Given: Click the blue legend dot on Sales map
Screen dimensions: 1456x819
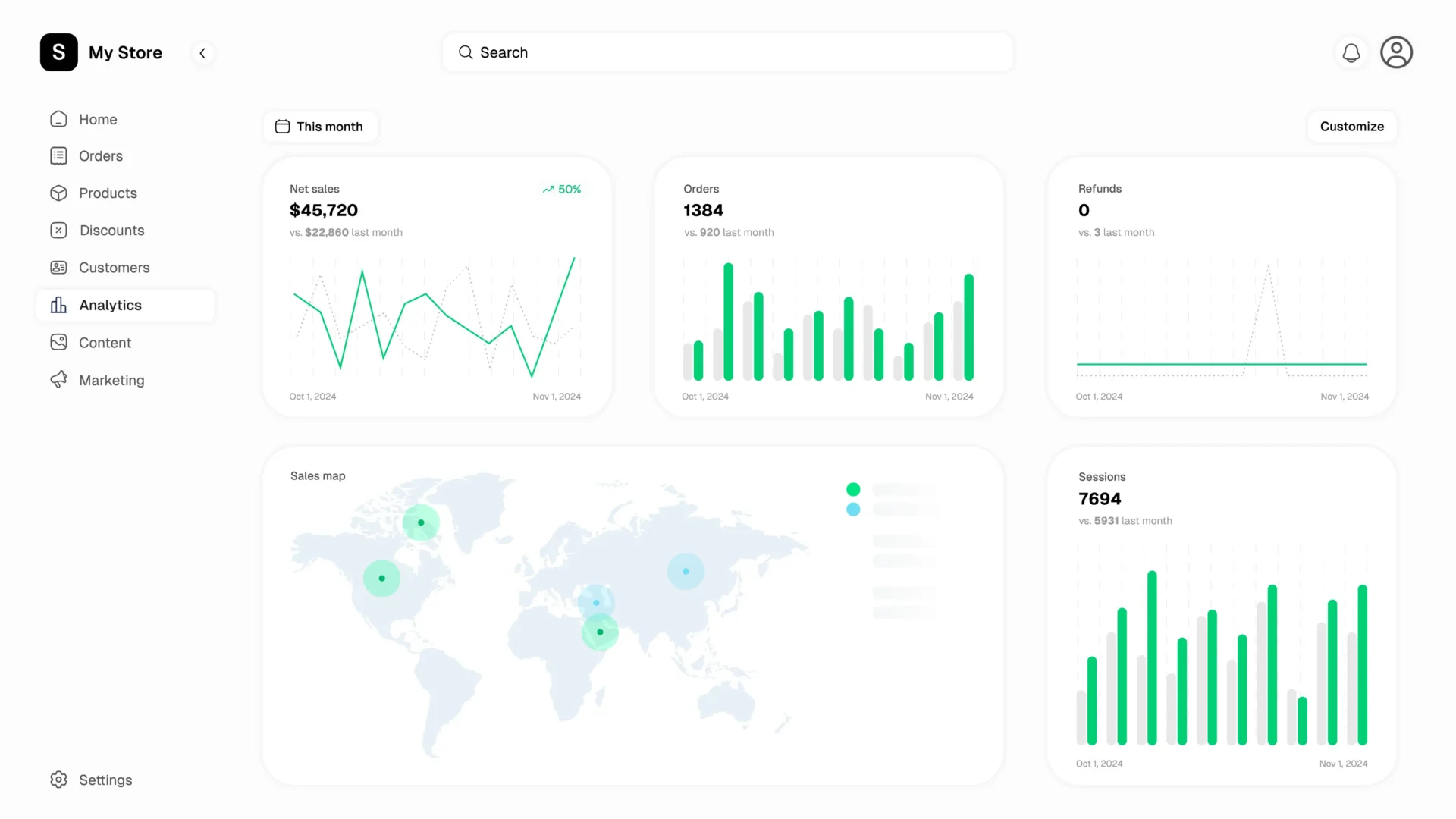Looking at the screenshot, I should 853,510.
